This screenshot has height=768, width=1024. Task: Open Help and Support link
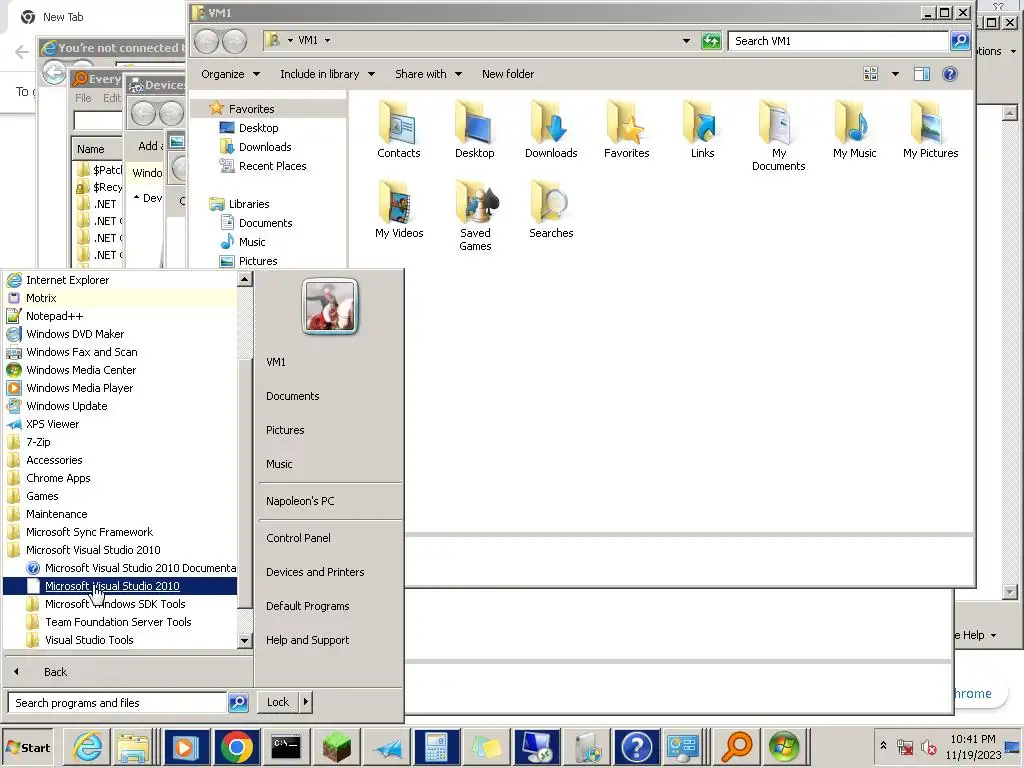[x=307, y=640]
